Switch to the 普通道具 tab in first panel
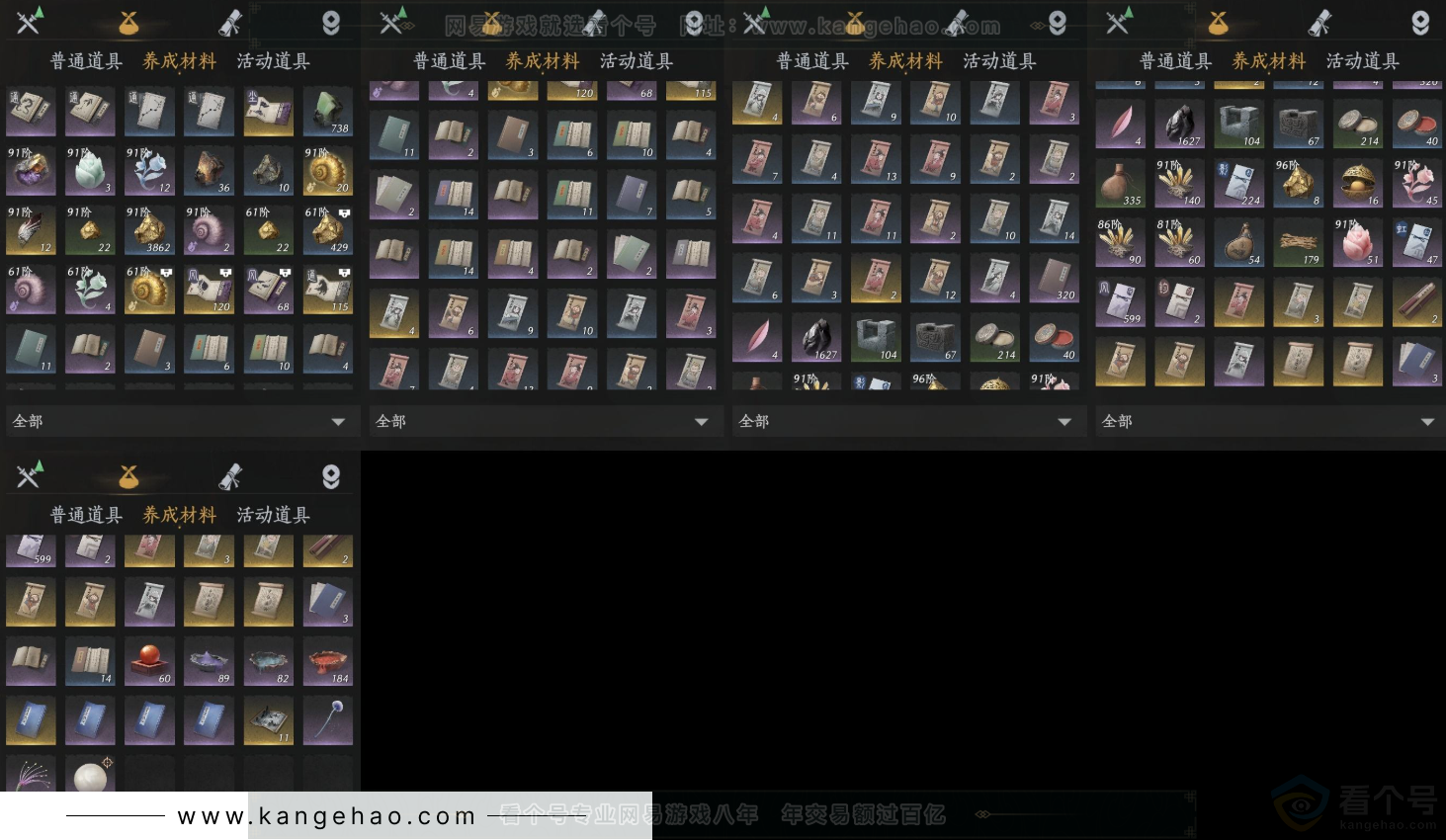Image resolution: width=1446 pixels, height=840 pixels. (x=84, y=60)
